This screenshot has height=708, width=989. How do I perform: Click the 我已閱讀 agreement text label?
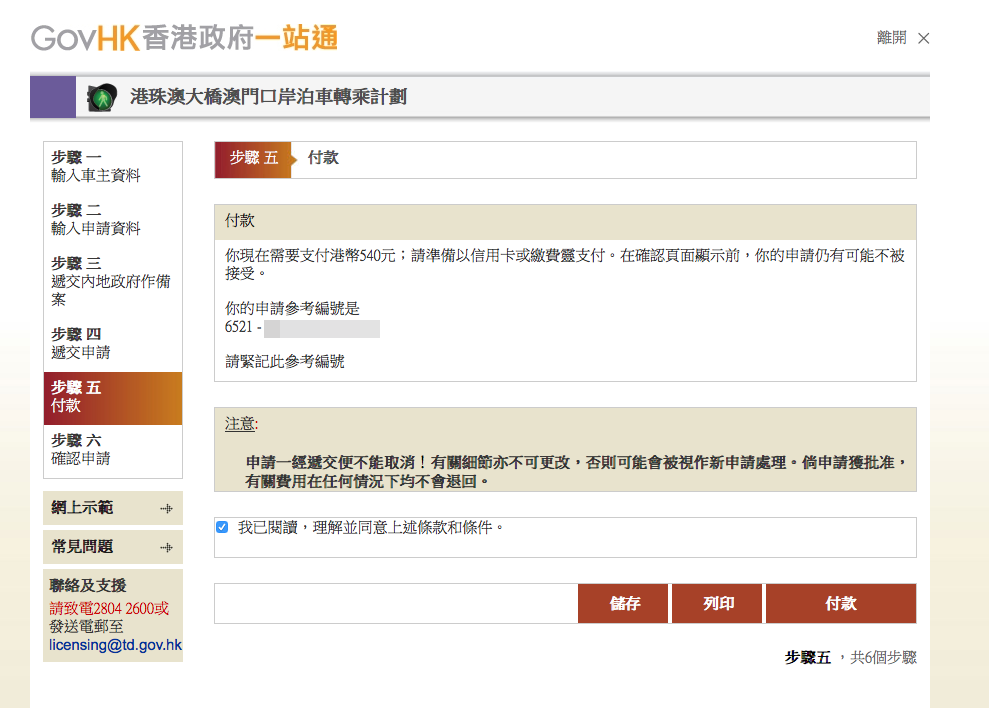point(371,527)
